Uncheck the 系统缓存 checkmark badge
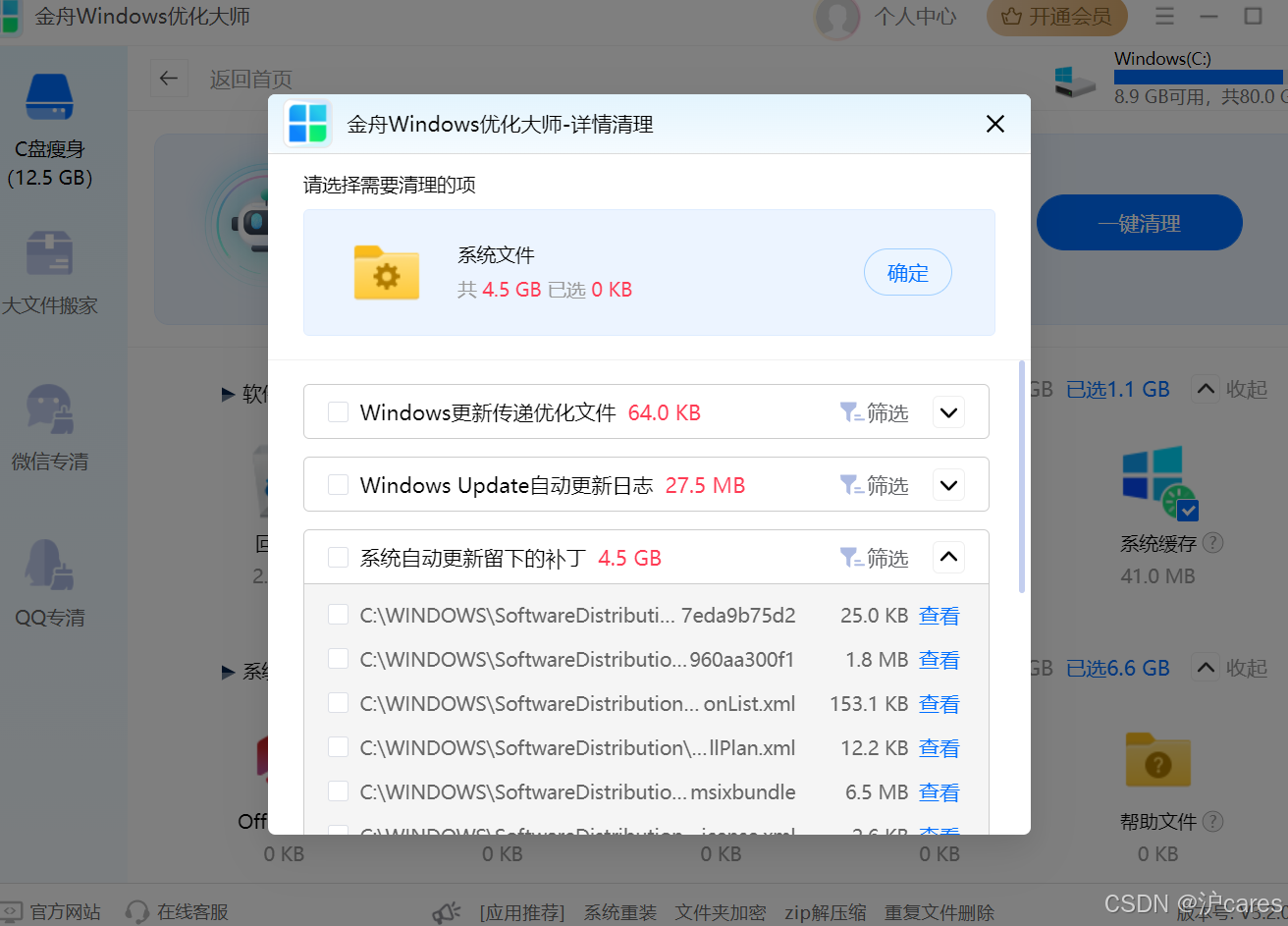Viewport: 1288px width, 926px height. pyautogui.click(x=1188, y=510)
